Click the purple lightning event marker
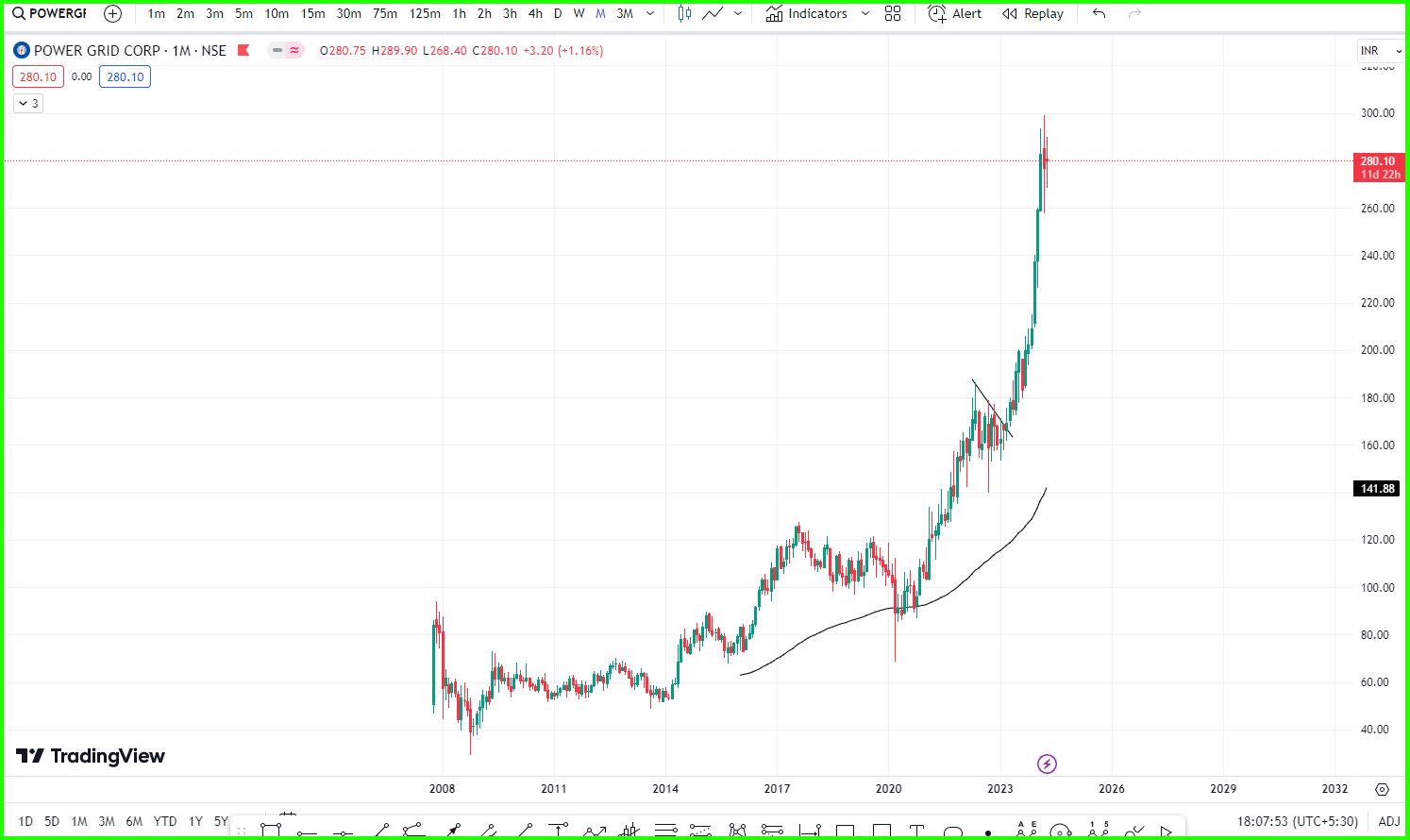Screen dimensions: 1410x840 click(1047, 764)
